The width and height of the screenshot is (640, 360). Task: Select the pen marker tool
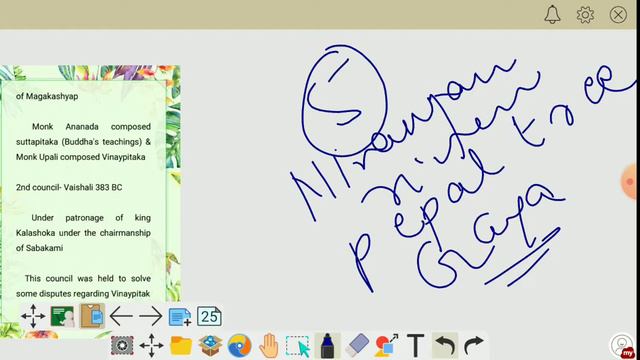pos(327,346)
